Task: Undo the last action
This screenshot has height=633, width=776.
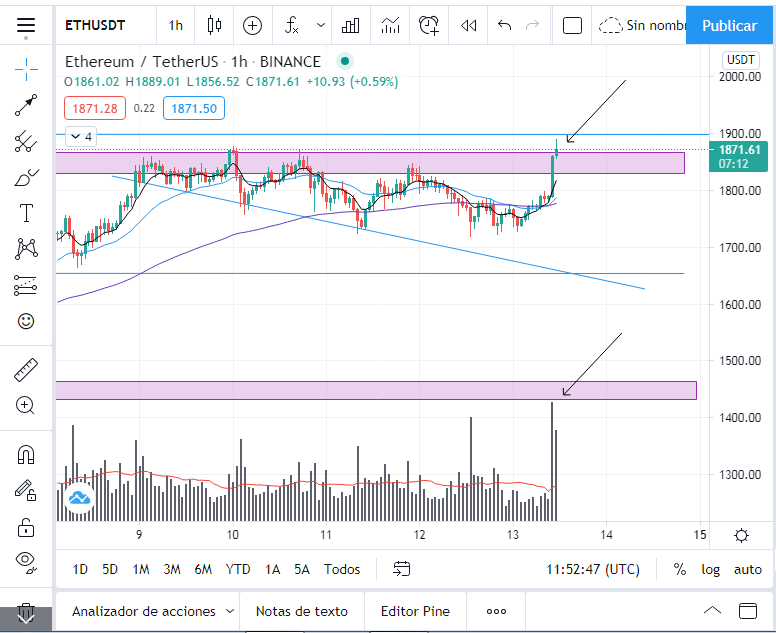Action: click(504, 25)
